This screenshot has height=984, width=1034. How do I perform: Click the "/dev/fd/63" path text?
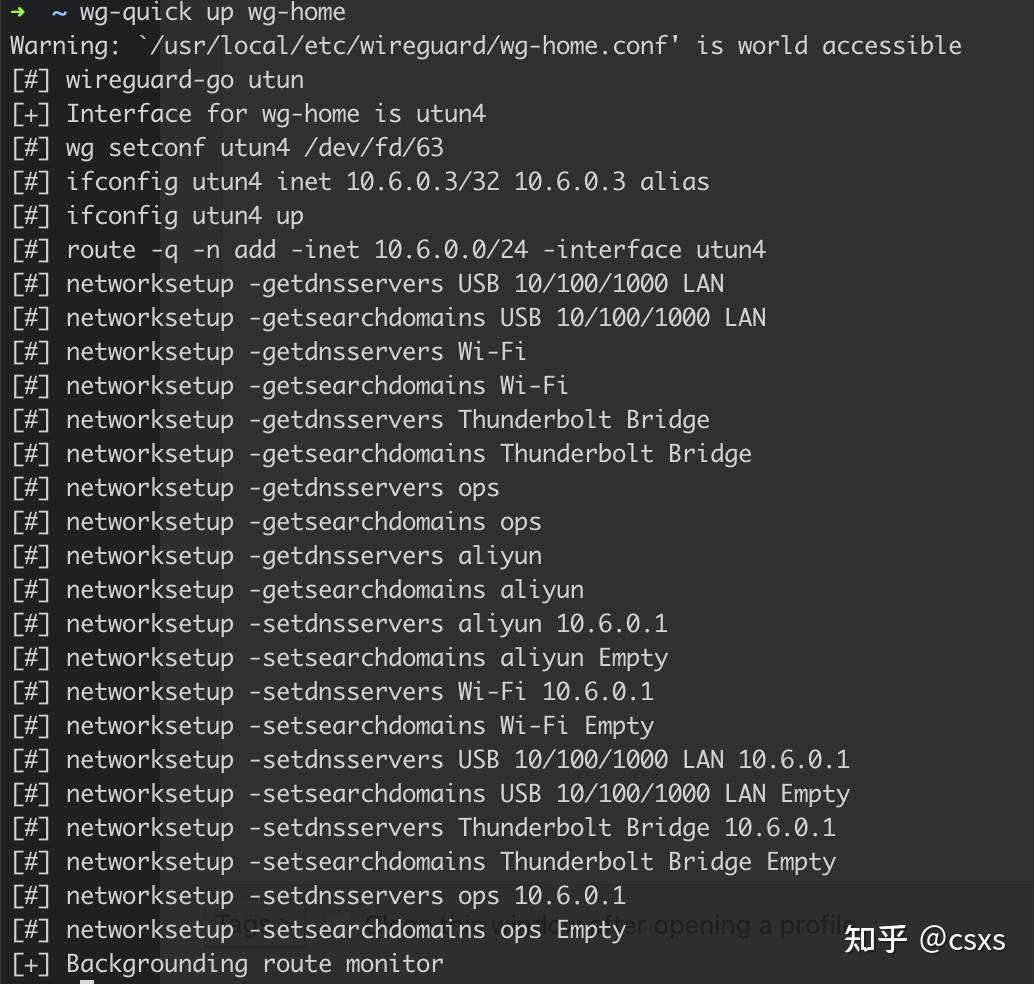click(x=373, y=148)
